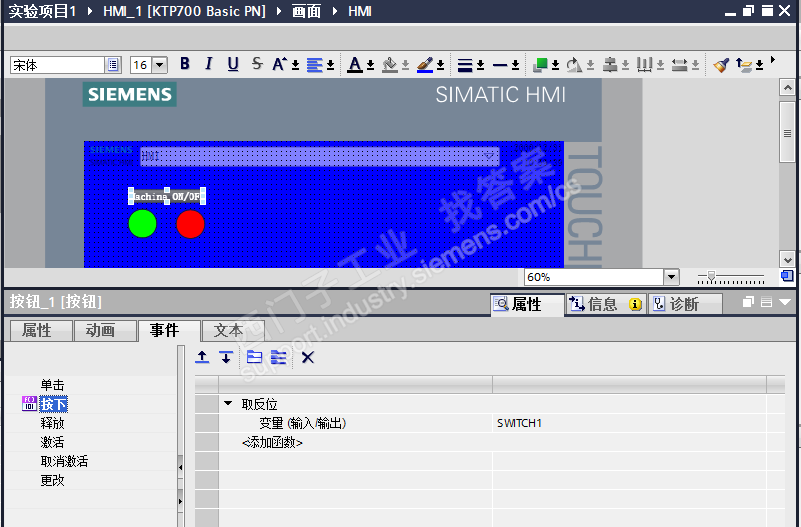The width and height of the screenshot is (801, 527).
Task: Click the text alignment icon
Action: pos(314,65)
